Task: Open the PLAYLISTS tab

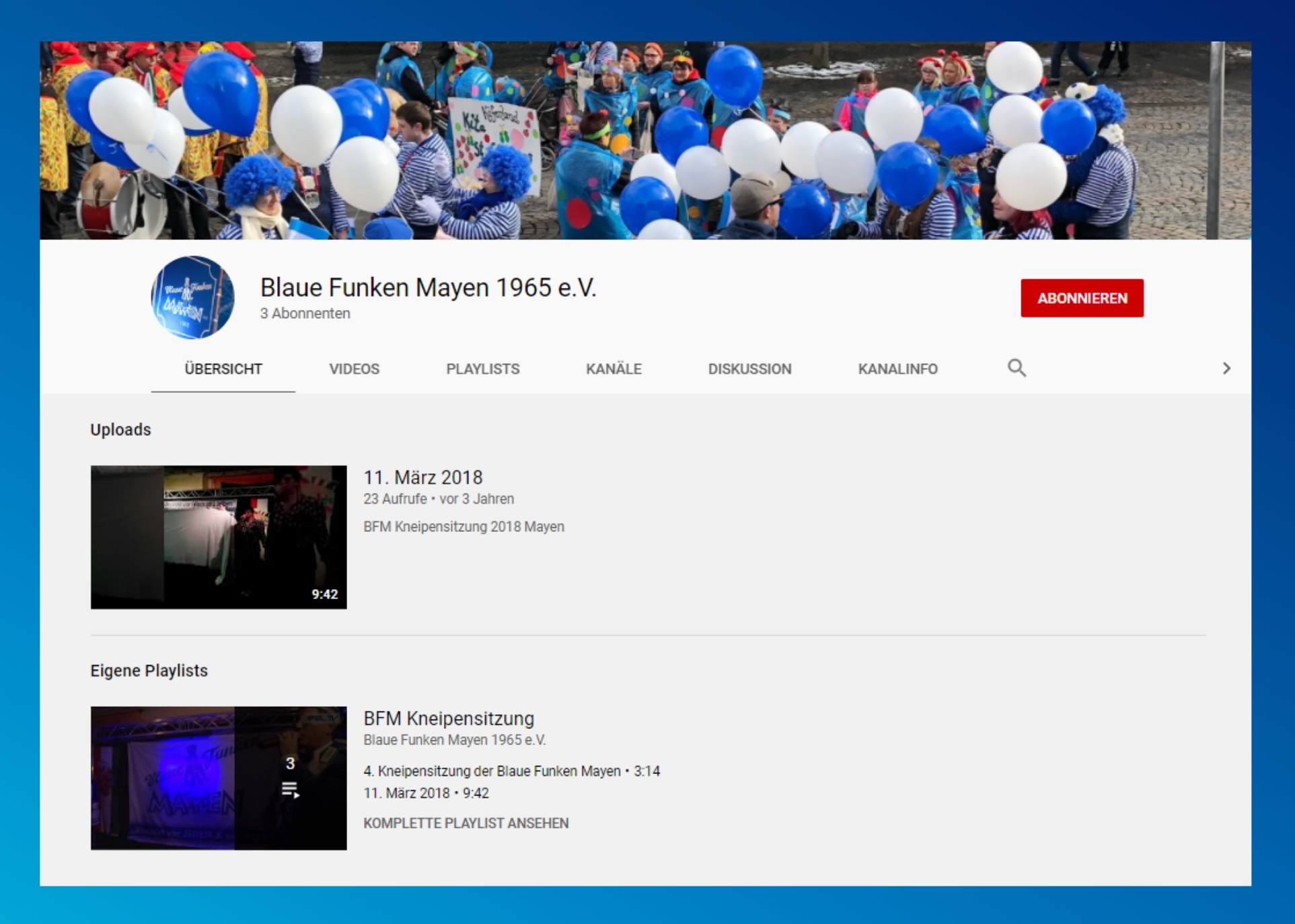Action: pos(483,369)
